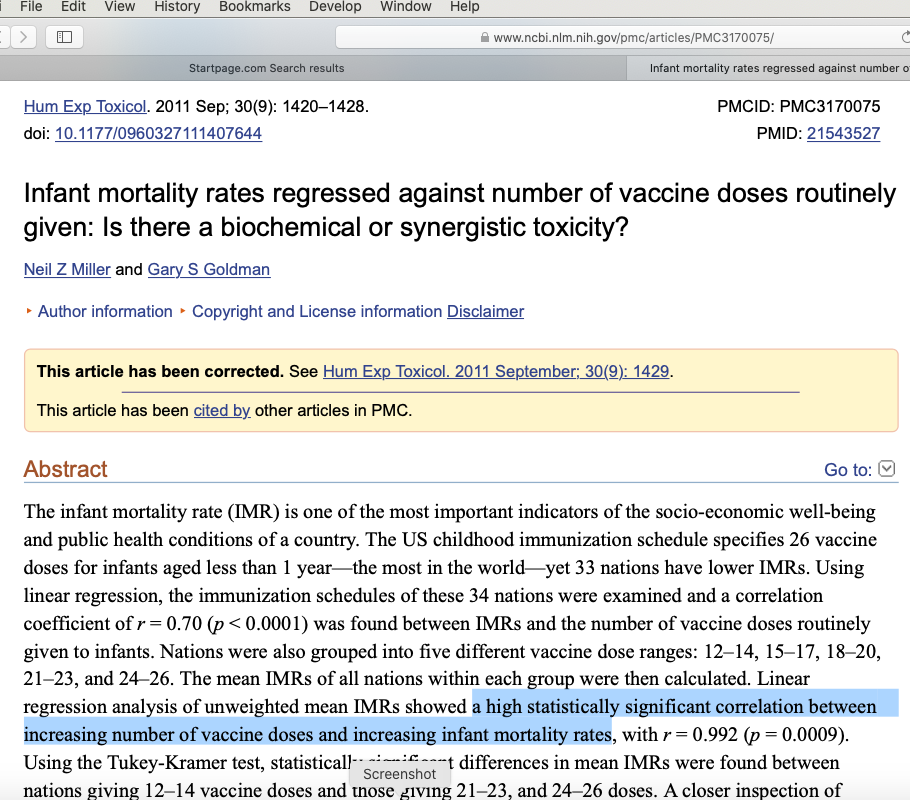Click the Screenshot tooltip label
The width and height of the screenshot is (910, 800).
(x=399, y=774)
